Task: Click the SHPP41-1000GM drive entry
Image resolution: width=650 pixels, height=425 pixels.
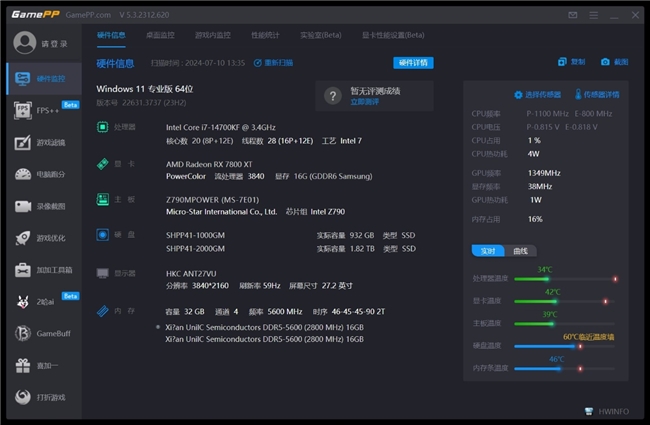Action: (x=195, y=236)
